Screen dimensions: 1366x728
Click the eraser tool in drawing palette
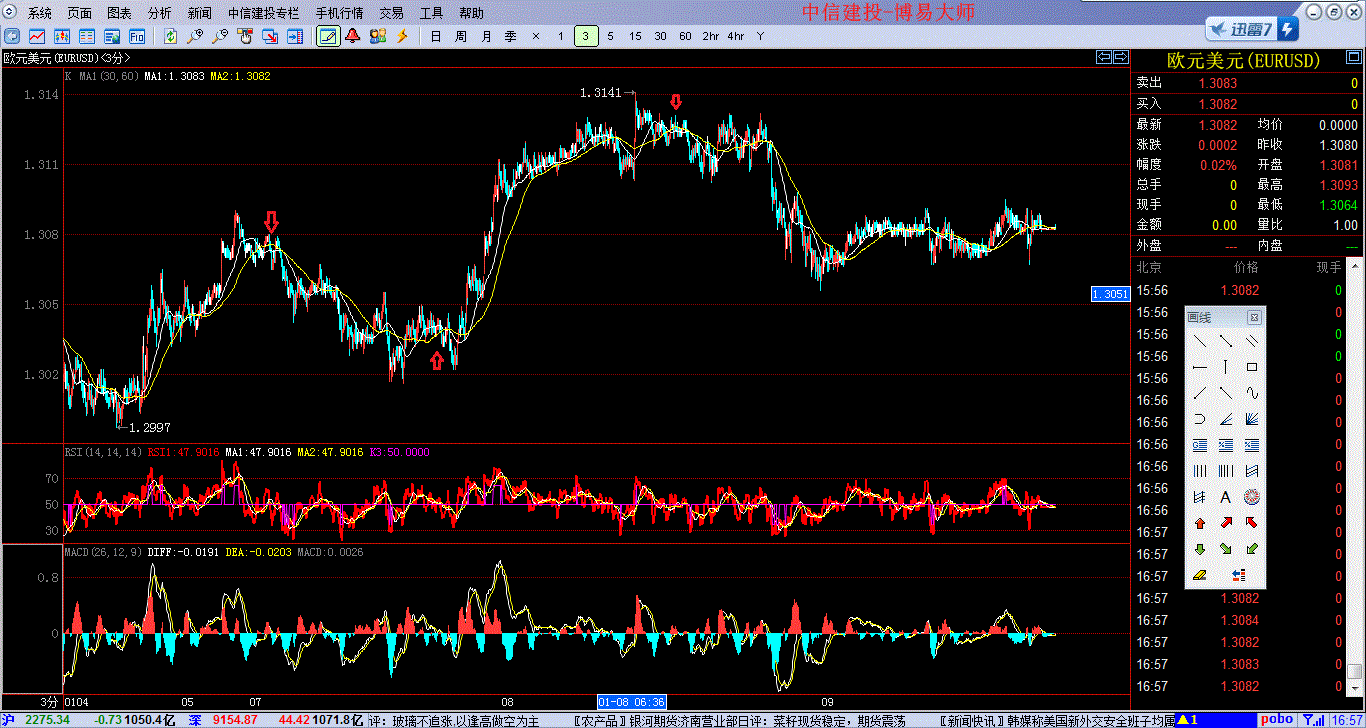pos(1199,575)
